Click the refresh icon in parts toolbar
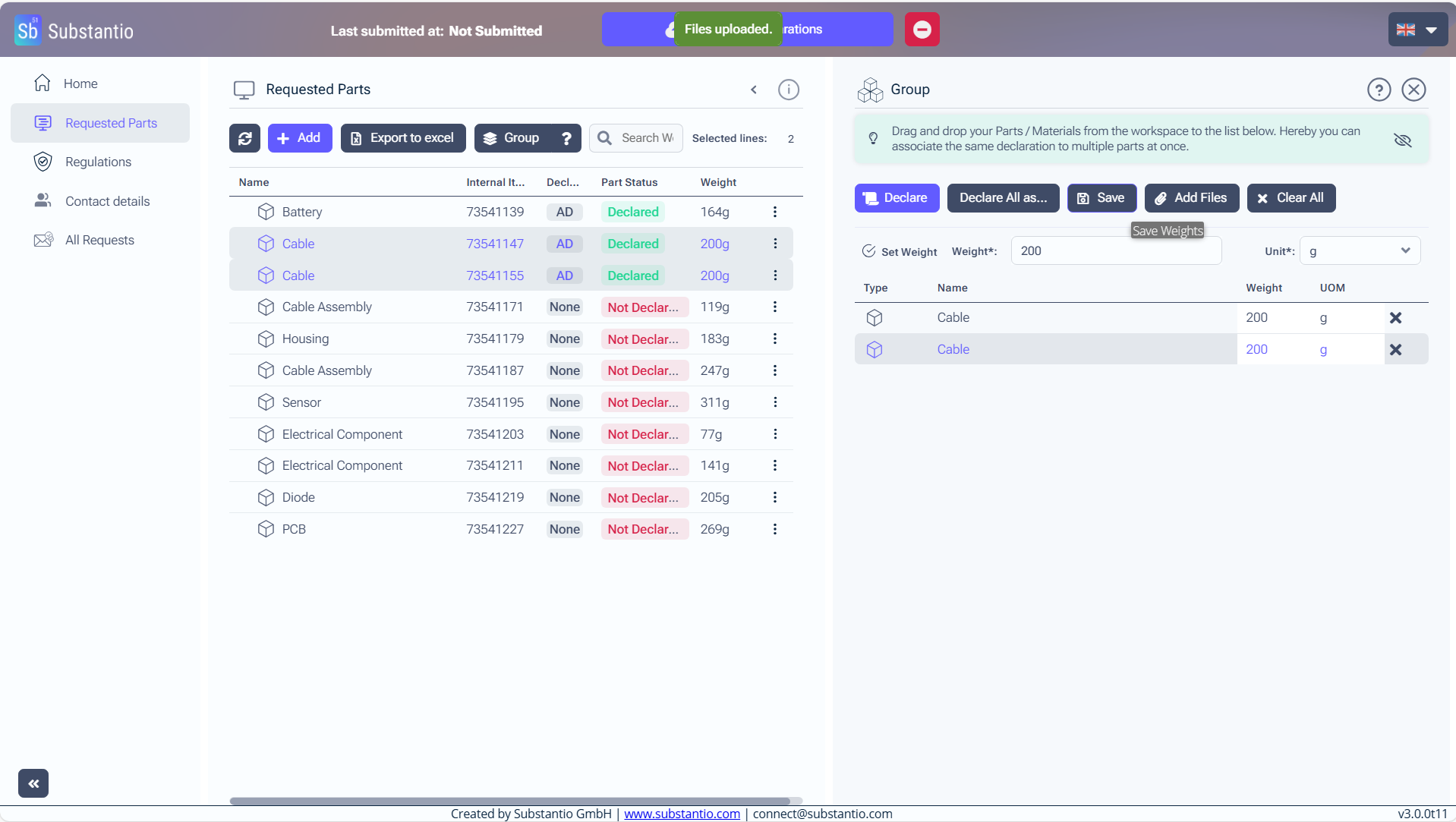The width and height of the screenshot is (1456, 822). click(244, 138)
